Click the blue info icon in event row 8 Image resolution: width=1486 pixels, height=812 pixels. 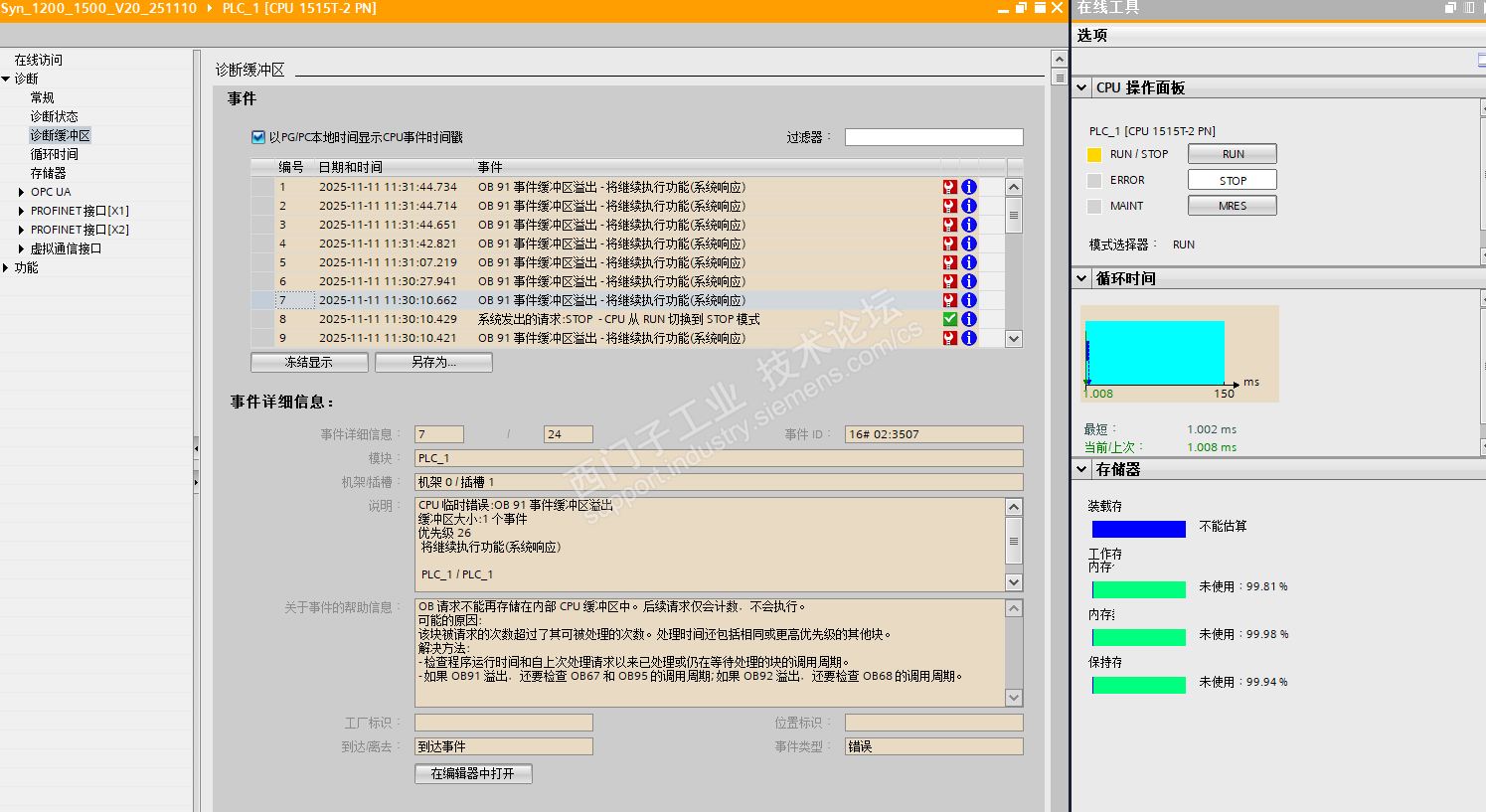[969, 319]
